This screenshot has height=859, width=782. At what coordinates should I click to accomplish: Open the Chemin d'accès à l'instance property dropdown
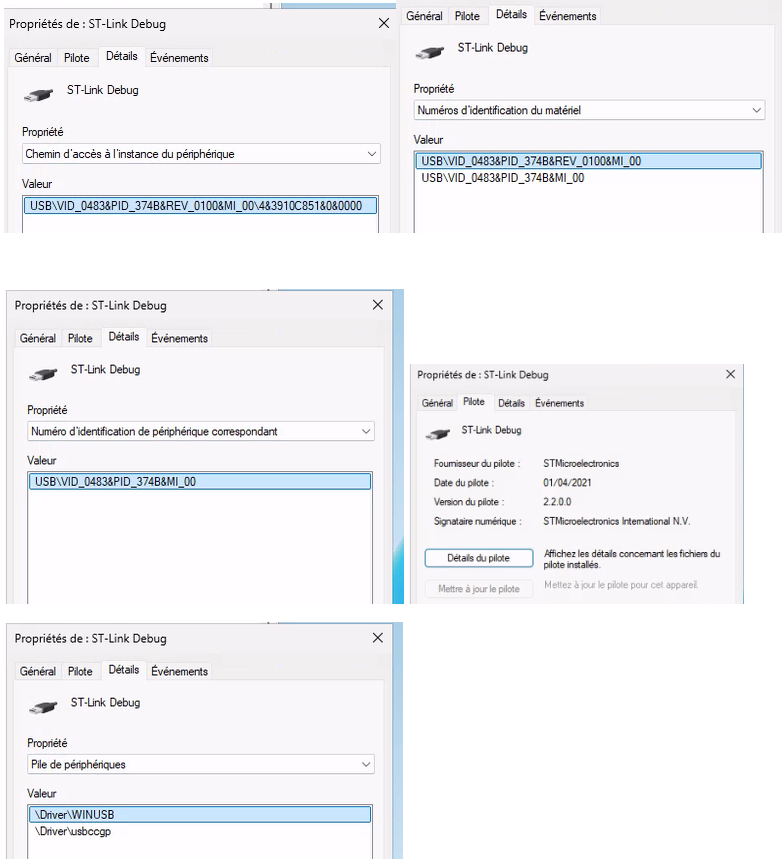coord(201,154)
